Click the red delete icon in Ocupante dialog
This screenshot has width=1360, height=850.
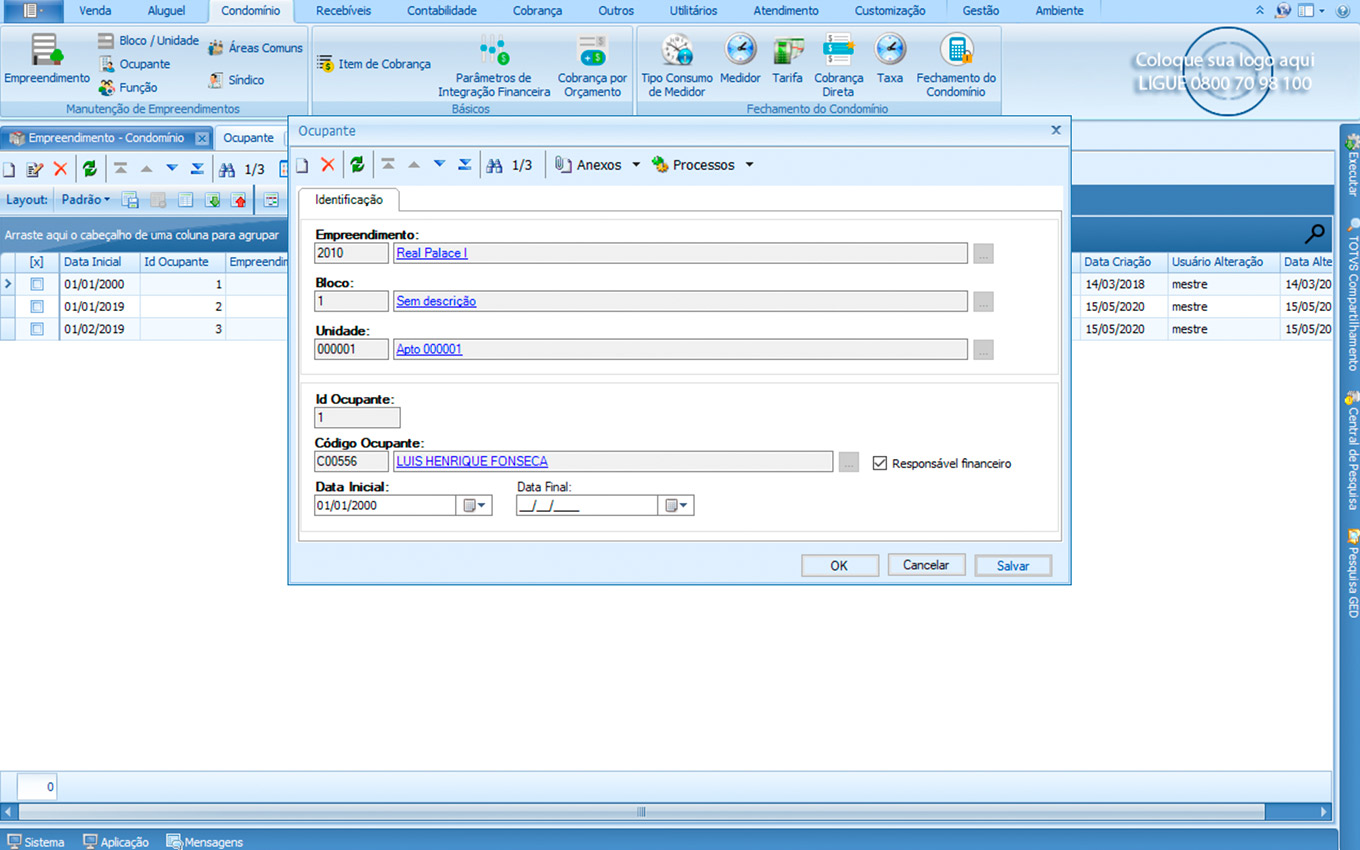tap(327, 165)
